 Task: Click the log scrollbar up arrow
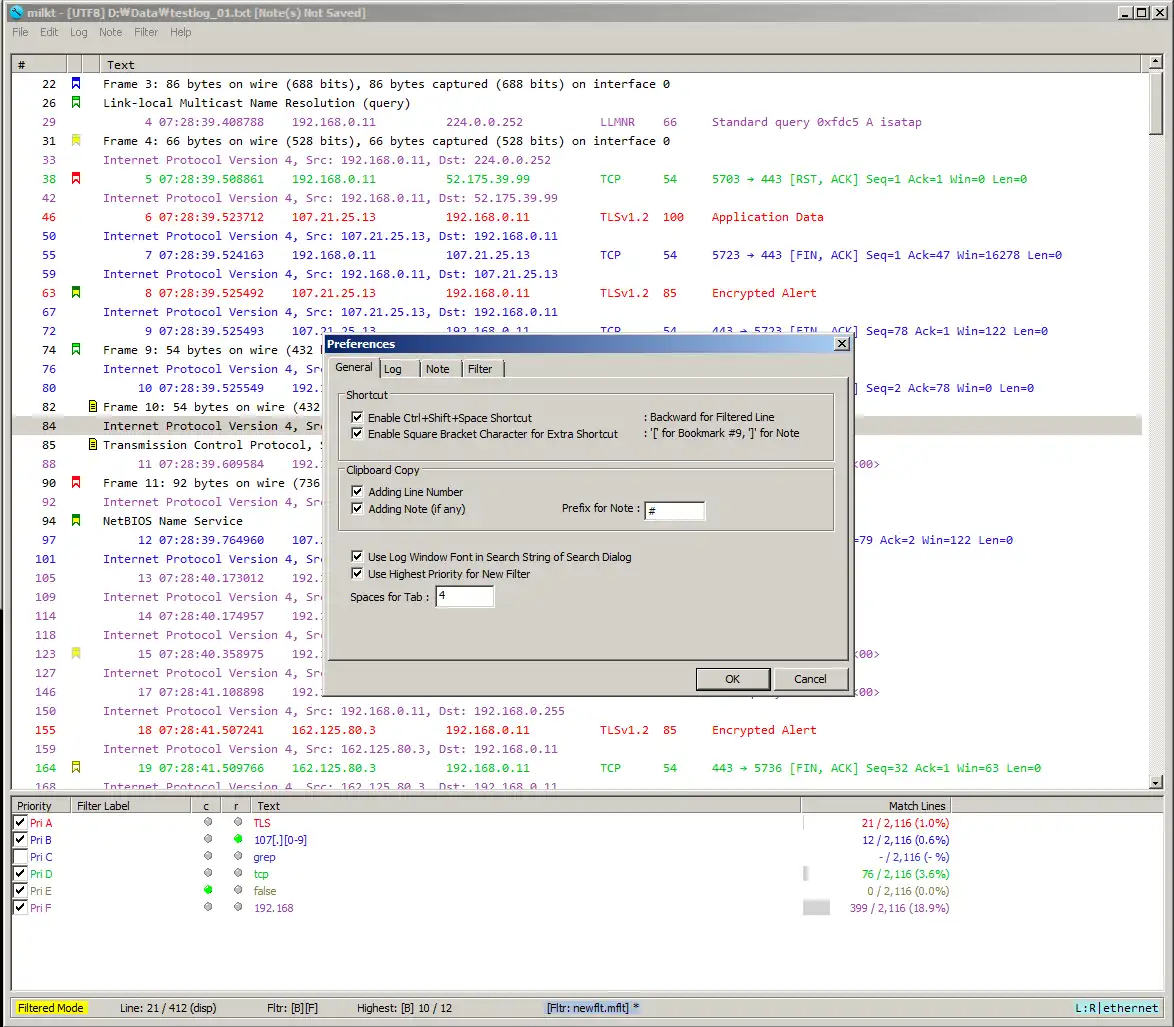click(1155, 61)
